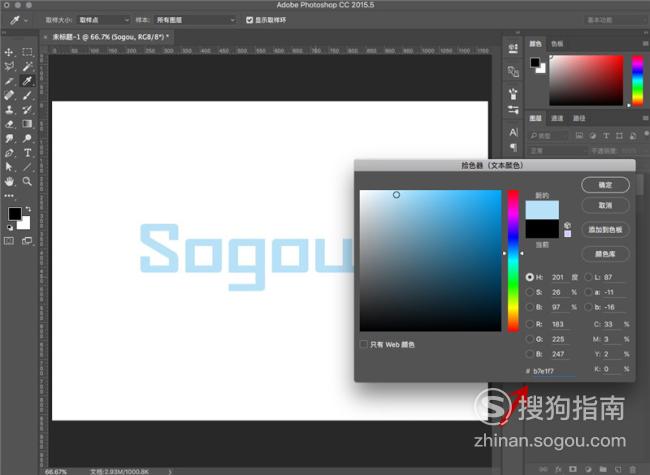This screenshot has width=650, height=475.
Task: Open the layer blend mode dropdown
Action: 558,150
